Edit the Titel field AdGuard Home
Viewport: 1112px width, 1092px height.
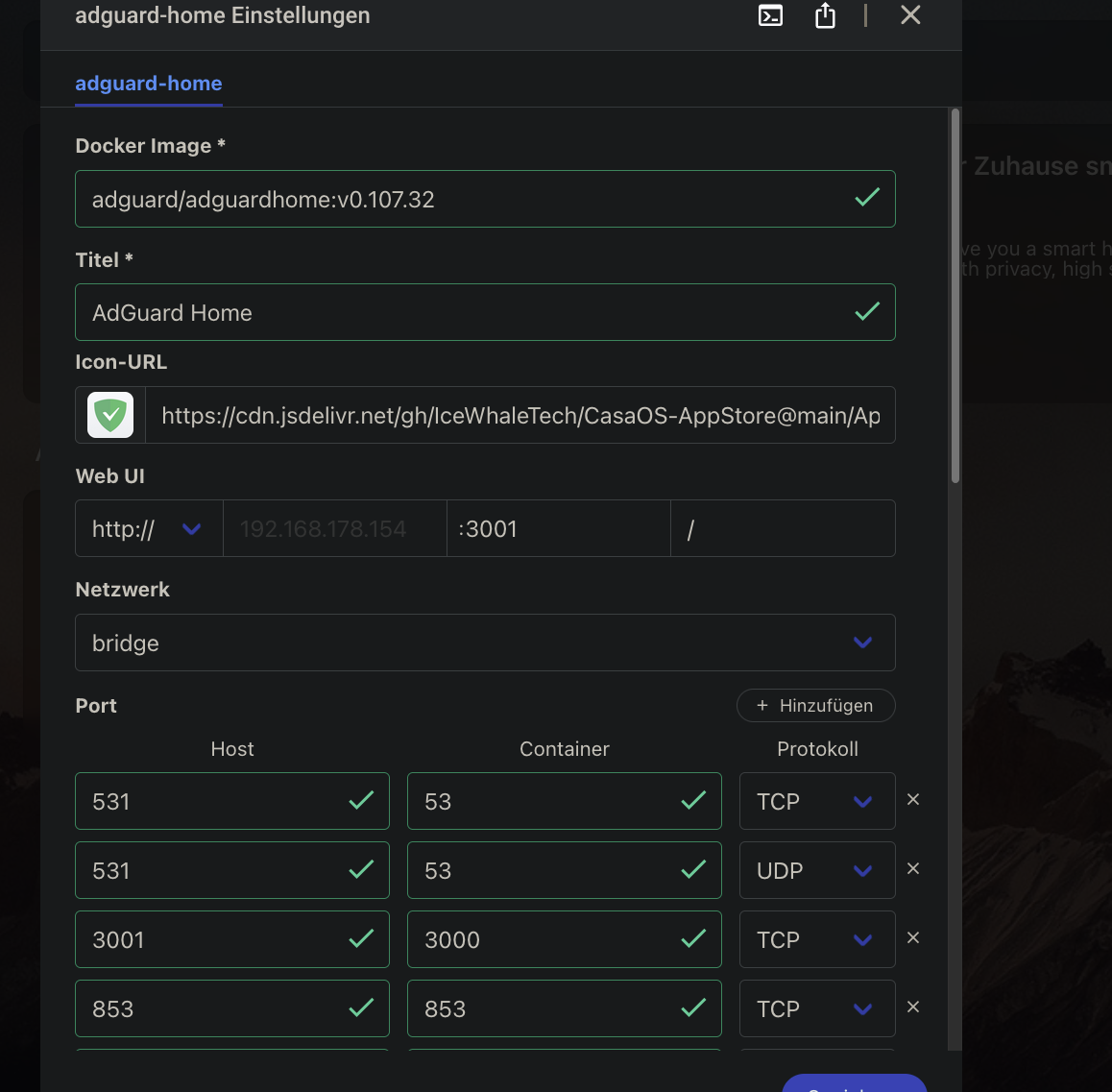tap(485, 313)
